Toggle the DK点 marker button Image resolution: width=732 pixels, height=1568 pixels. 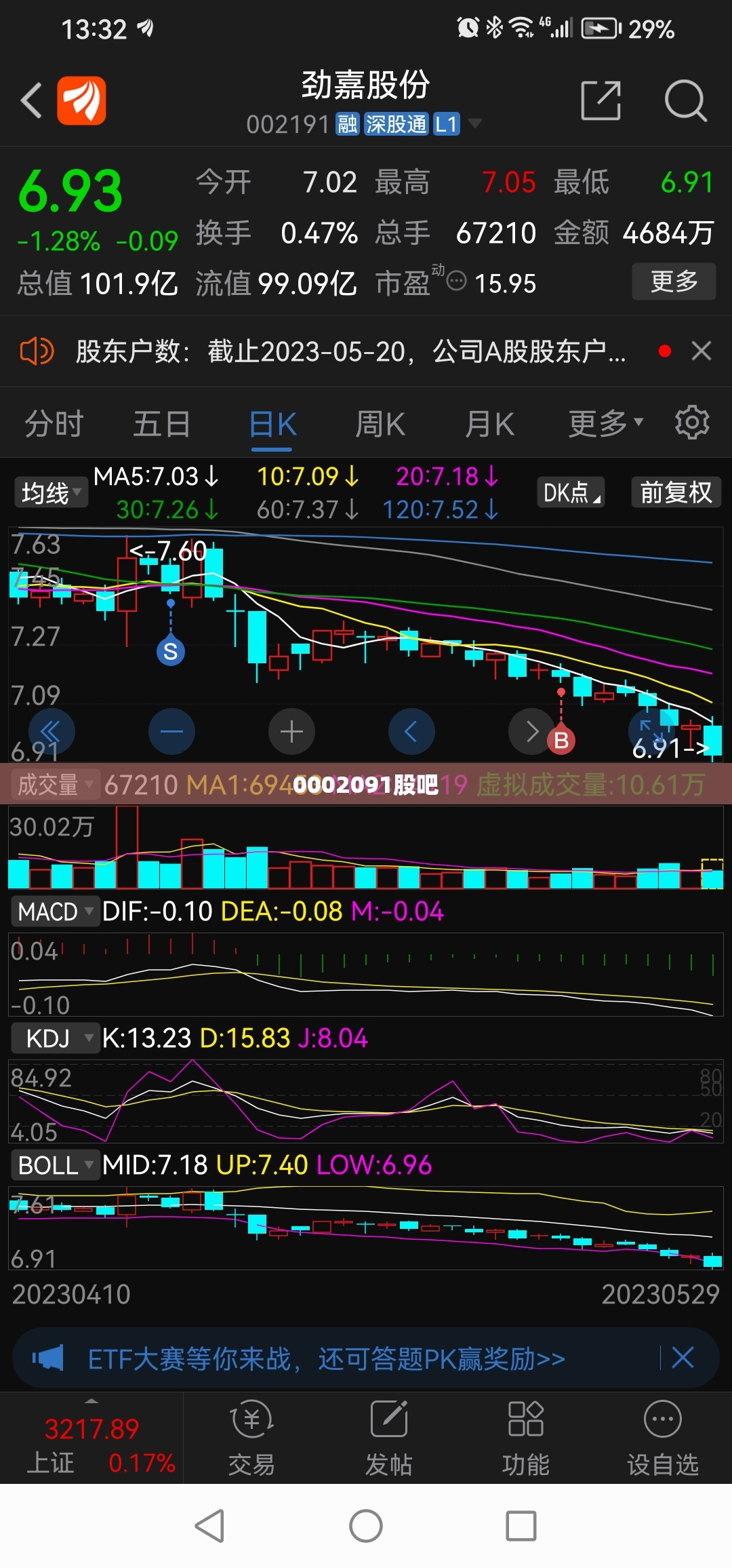coord(571,492)
